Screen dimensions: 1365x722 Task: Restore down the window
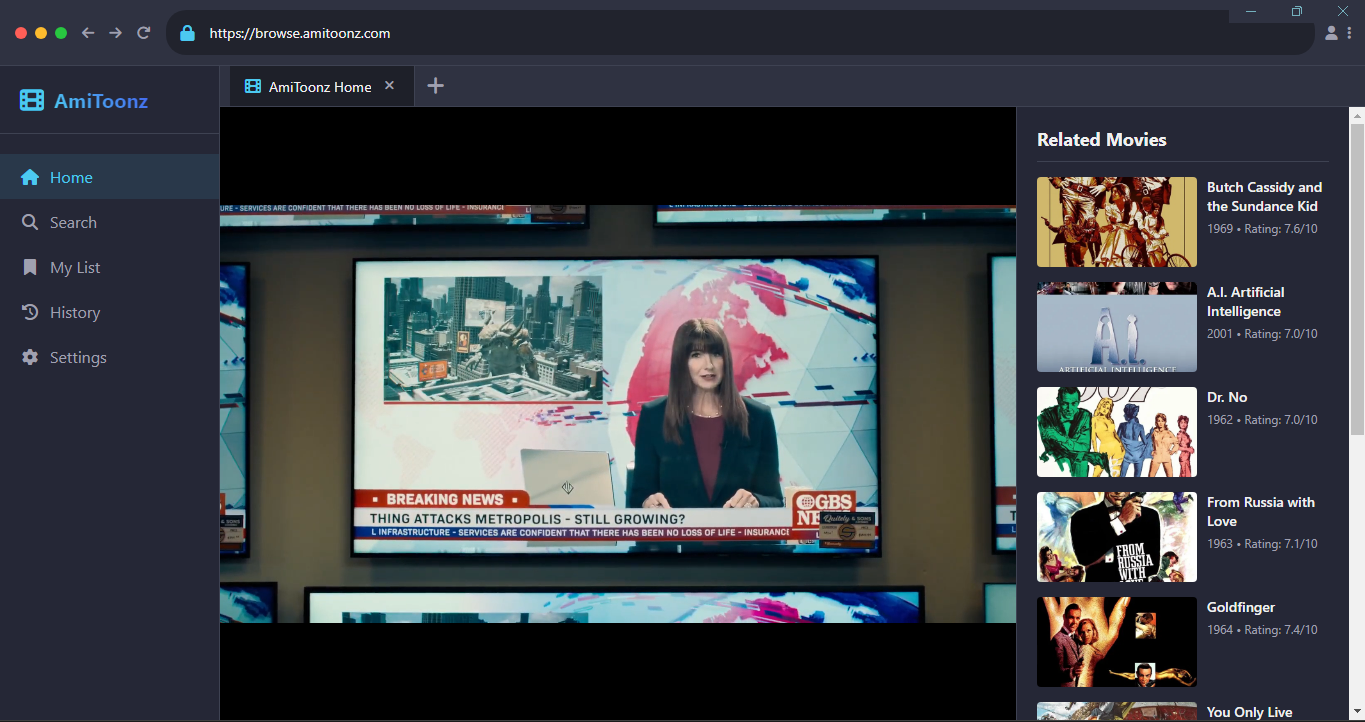tap(1297, 11)
